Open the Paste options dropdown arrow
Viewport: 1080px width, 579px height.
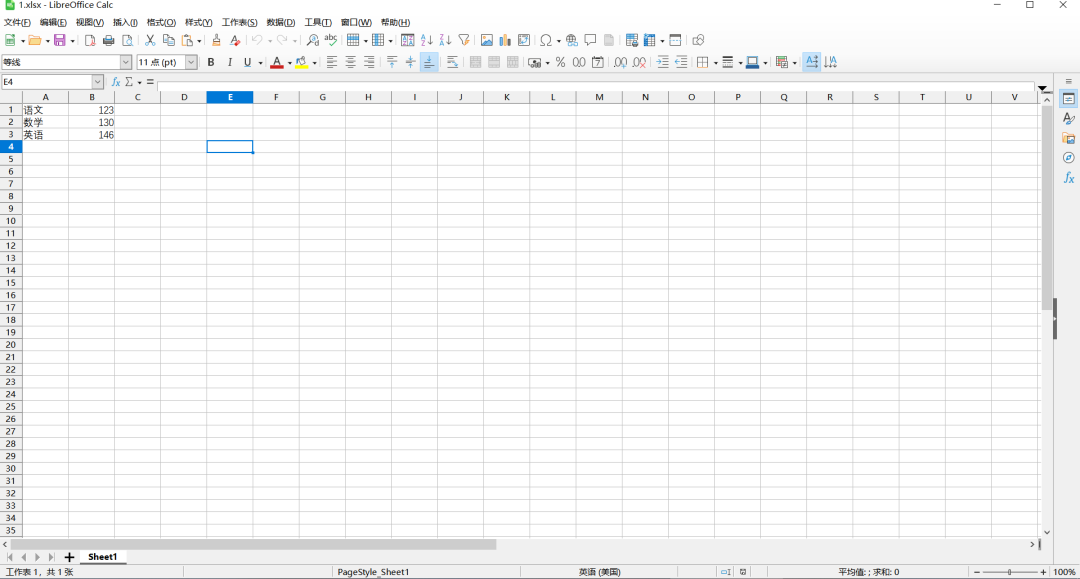pyautogui.click(x=199, y=41)
